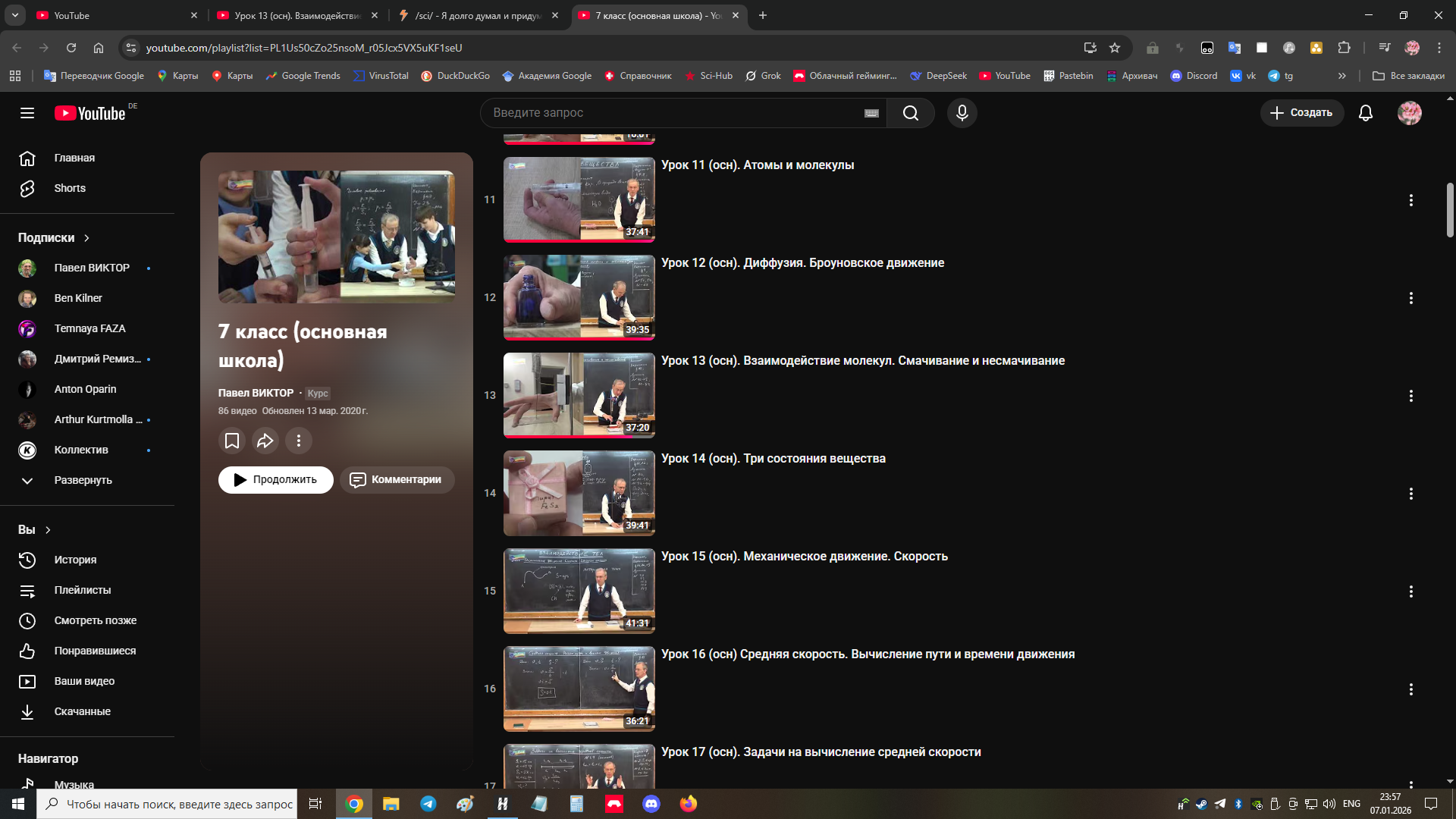Switch to the /sci/ tab
This screenshot has width=1456, height=819.
click(x=478, y=15)
